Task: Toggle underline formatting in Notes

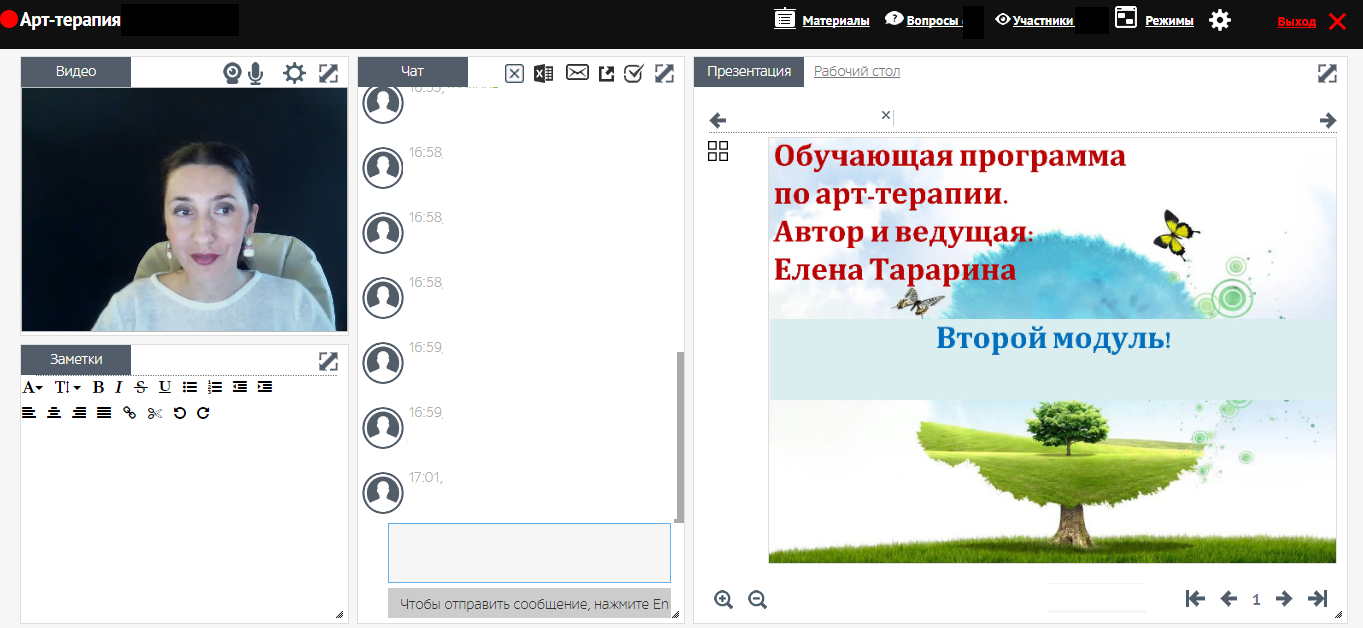Action: (x=165, y=387)
